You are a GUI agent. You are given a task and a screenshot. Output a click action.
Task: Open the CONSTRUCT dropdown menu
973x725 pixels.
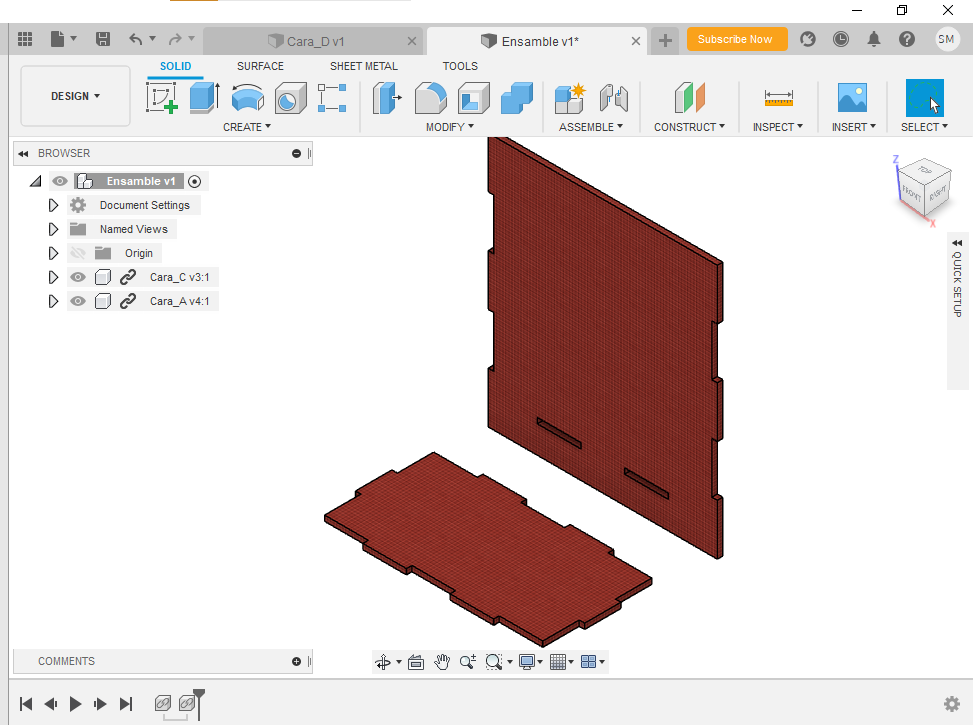pyautogui.click(x=689, y=127)
